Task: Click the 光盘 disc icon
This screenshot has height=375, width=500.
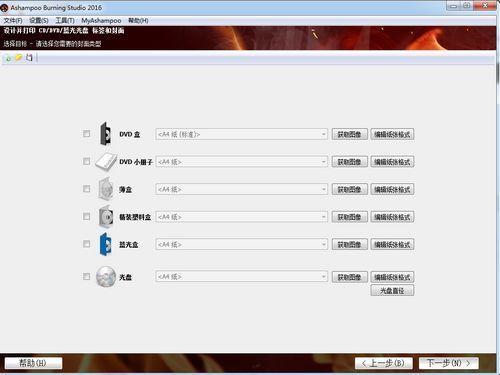Action: point(106,276)
